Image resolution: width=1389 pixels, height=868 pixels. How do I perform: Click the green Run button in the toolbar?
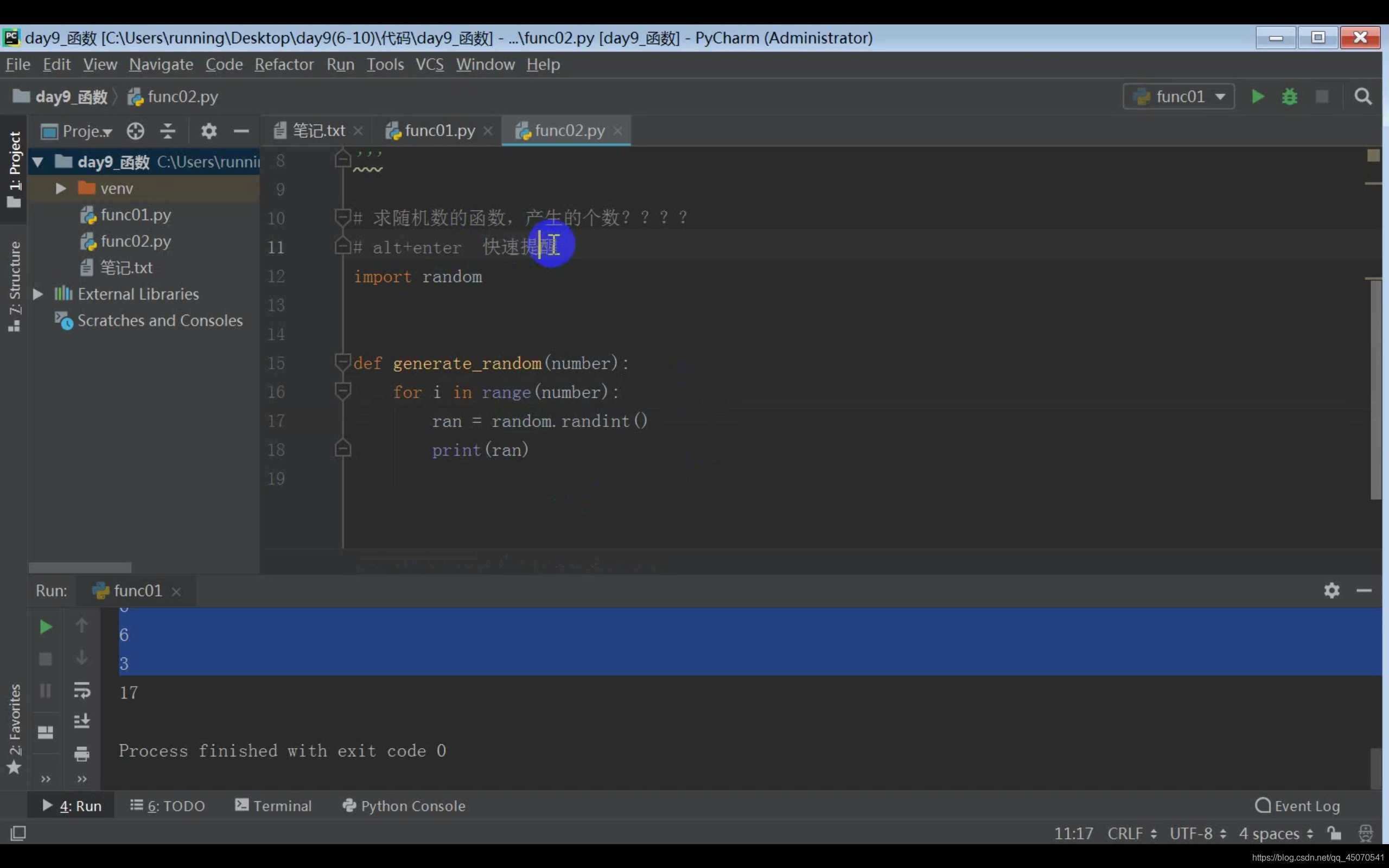1257,97
